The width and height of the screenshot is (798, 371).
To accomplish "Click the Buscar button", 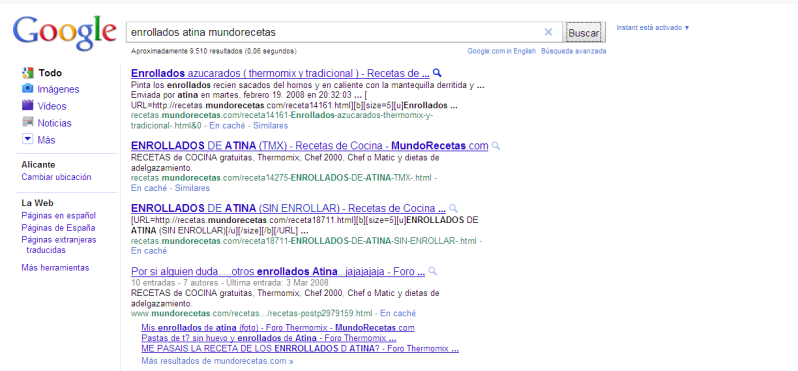I will click(583, 33).
